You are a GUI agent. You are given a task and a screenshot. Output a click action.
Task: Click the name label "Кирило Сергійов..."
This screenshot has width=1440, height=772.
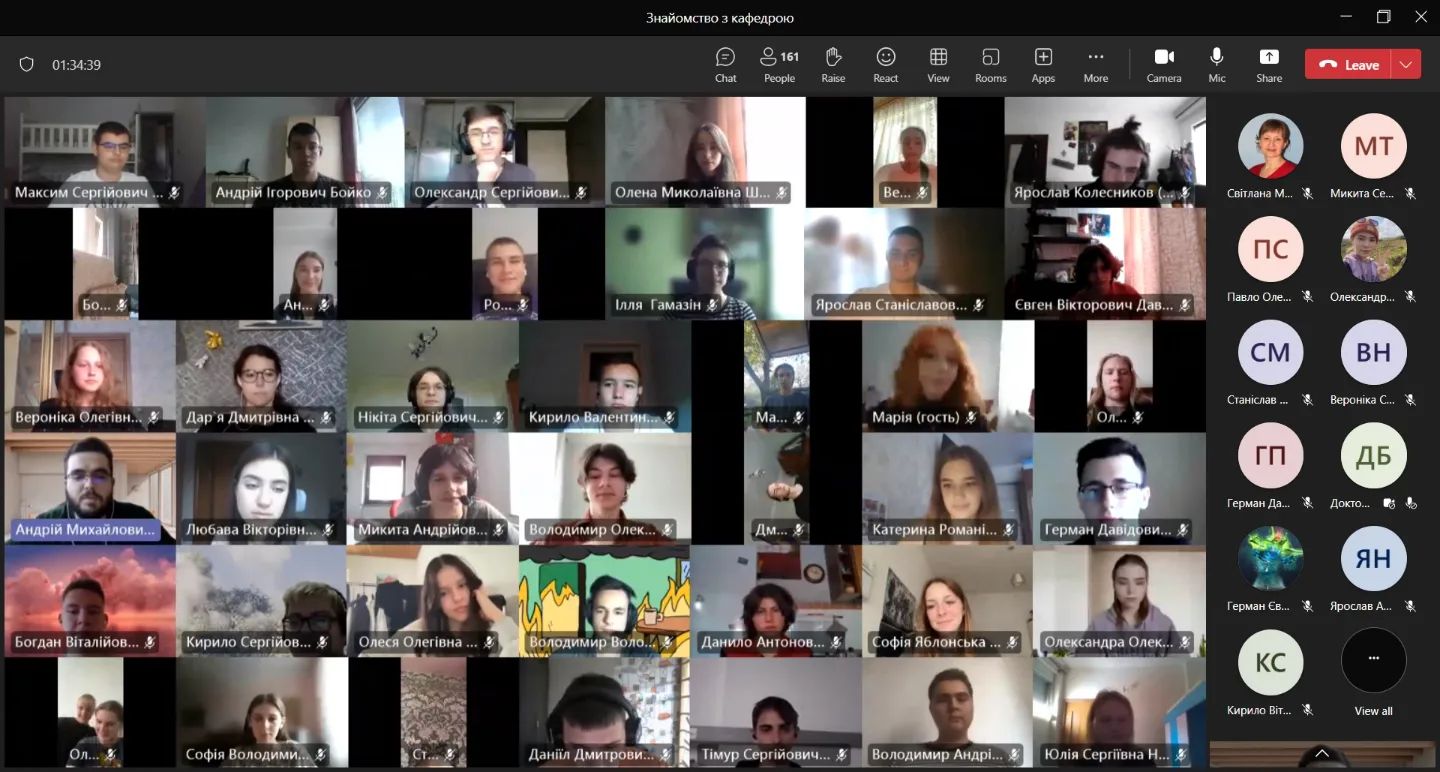coord(249,642)
